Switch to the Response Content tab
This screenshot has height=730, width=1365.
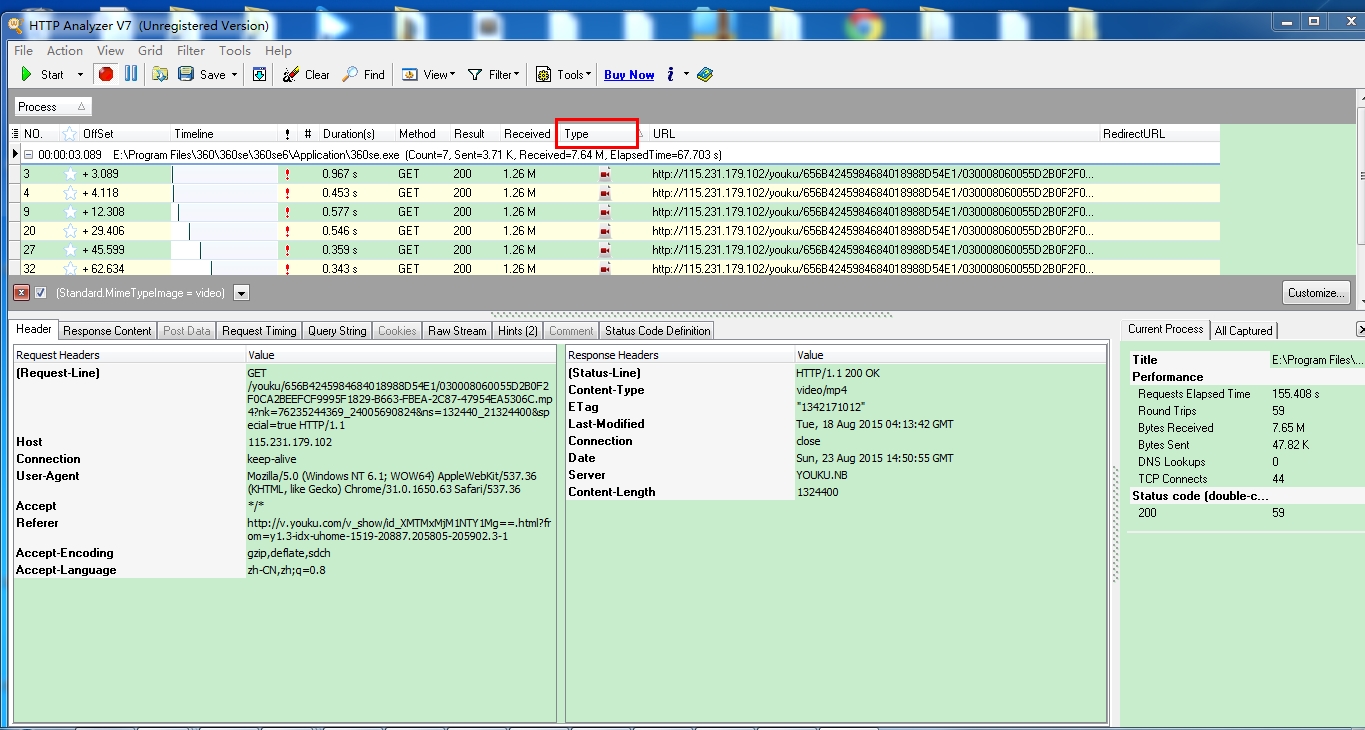(x=107, y=331)
